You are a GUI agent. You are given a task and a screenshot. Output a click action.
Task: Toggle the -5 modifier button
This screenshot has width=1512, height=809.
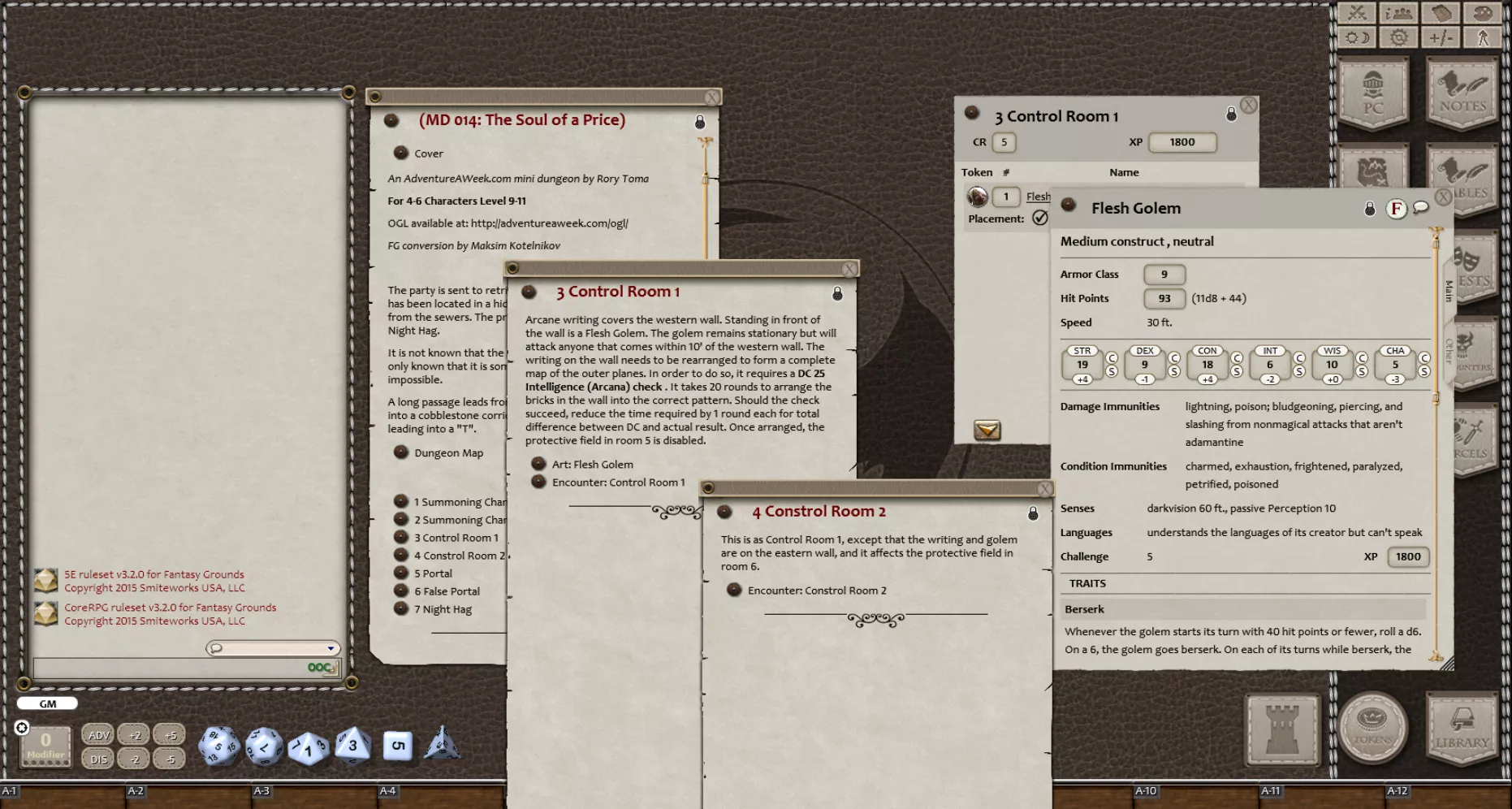point(170,759)
